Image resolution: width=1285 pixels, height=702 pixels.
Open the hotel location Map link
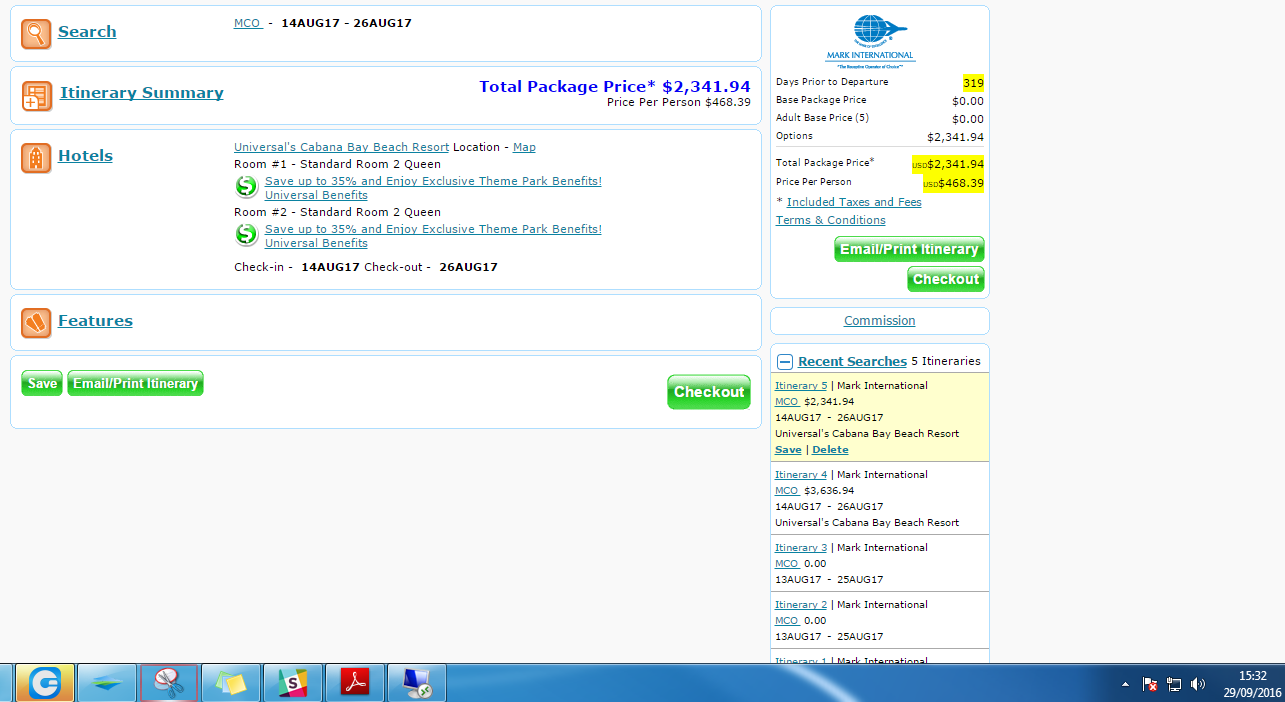[524, 147]
